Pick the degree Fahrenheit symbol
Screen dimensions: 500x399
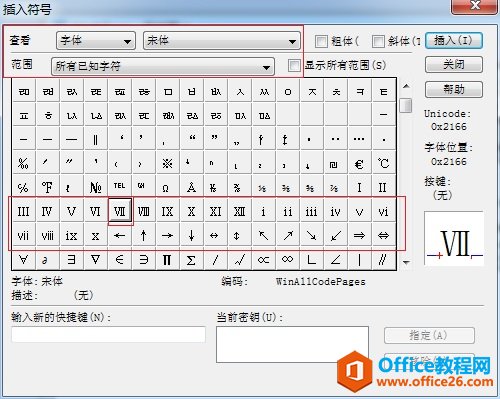point(48,187)
